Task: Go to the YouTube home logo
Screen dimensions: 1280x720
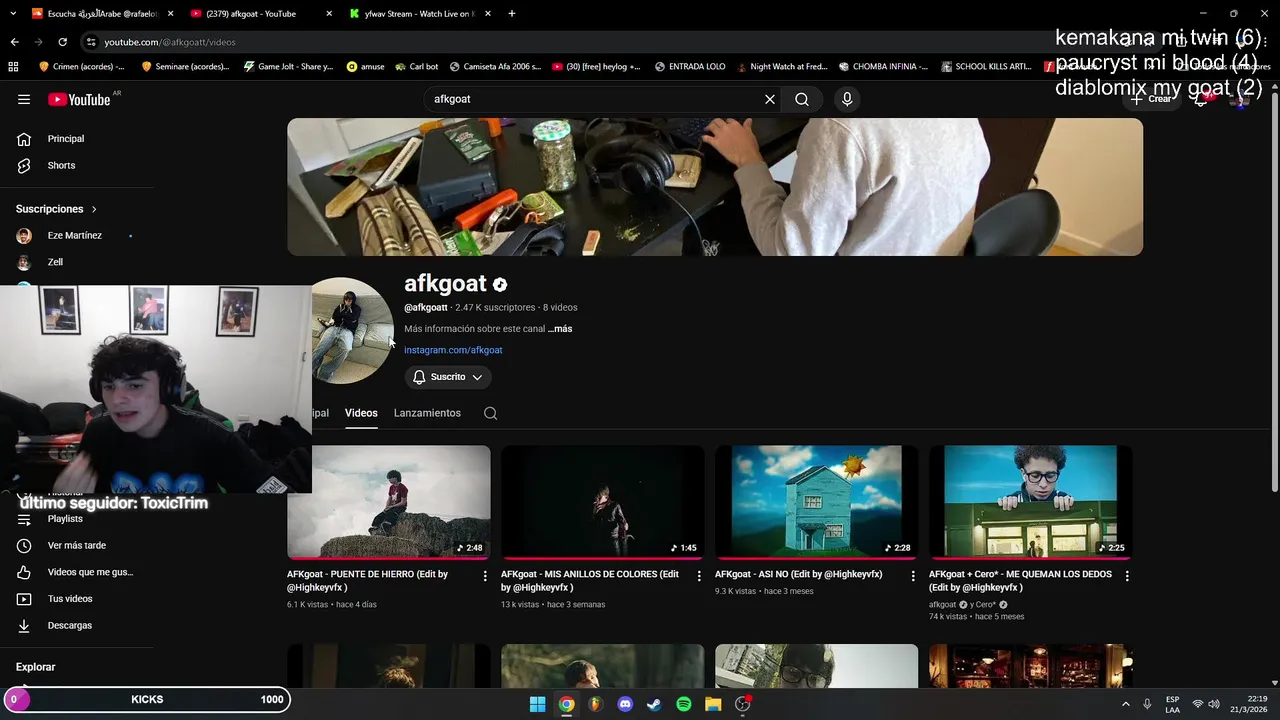Action: pos(79,99)
